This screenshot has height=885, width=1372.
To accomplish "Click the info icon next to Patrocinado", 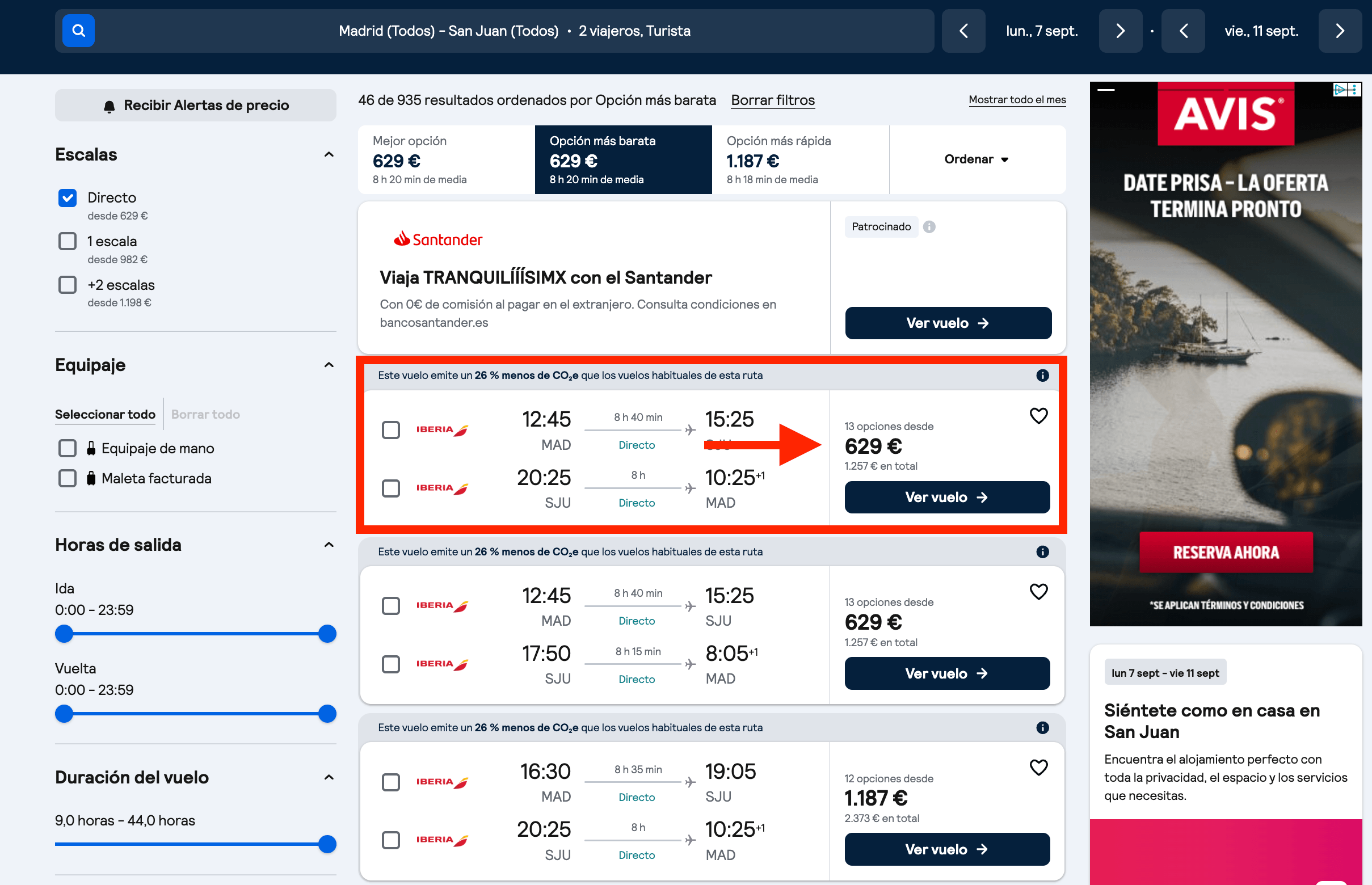I will (x=929, y=227).
